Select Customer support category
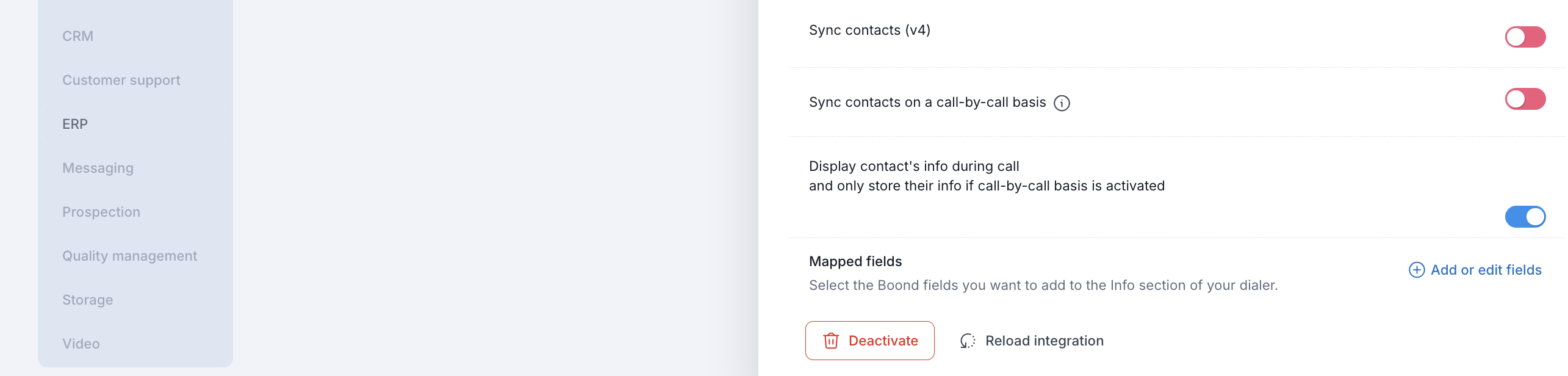The height and width of the screenshot is (376, 1568). [x=121, y=80]
